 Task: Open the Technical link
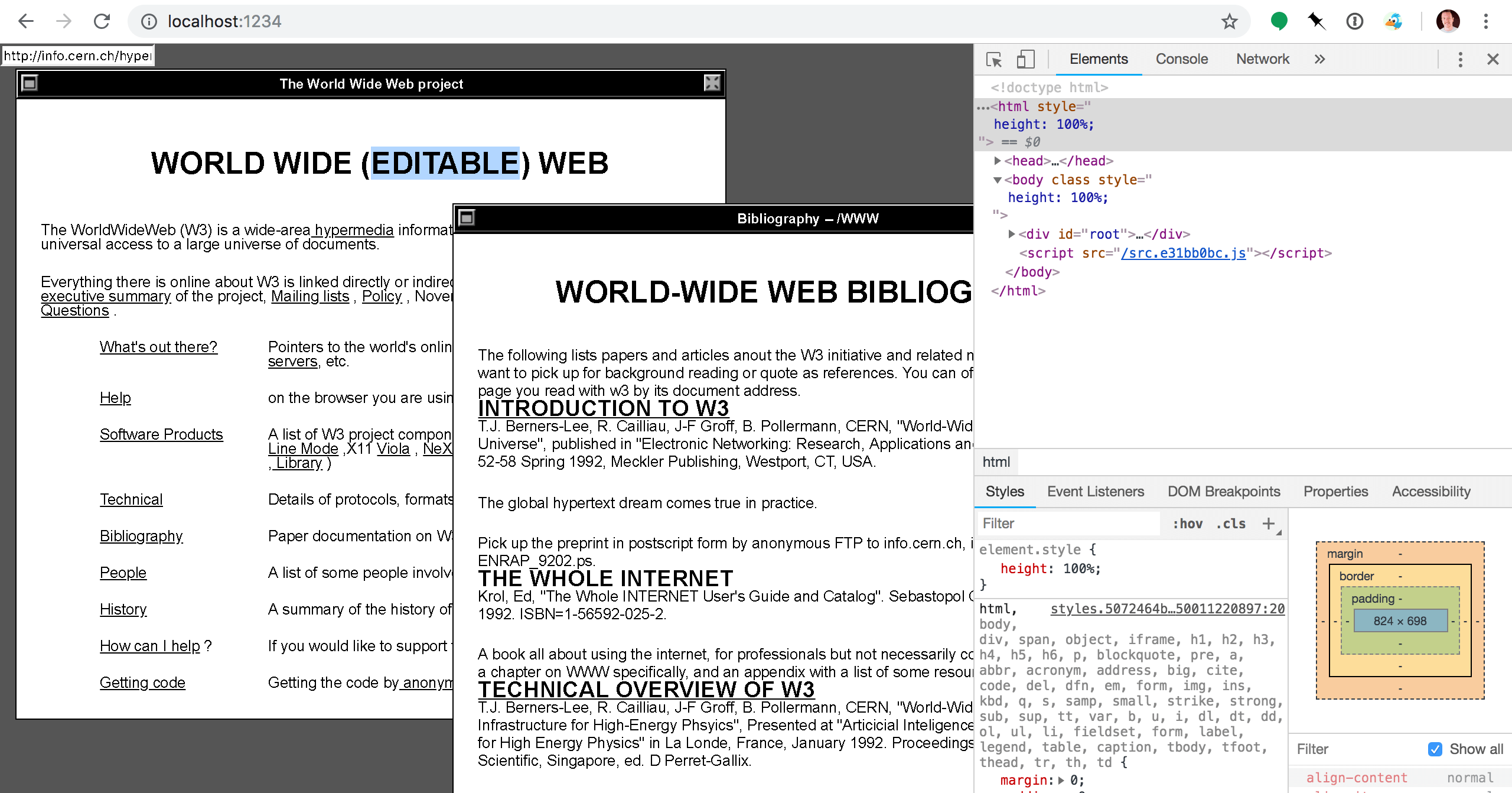pos(131,499)
